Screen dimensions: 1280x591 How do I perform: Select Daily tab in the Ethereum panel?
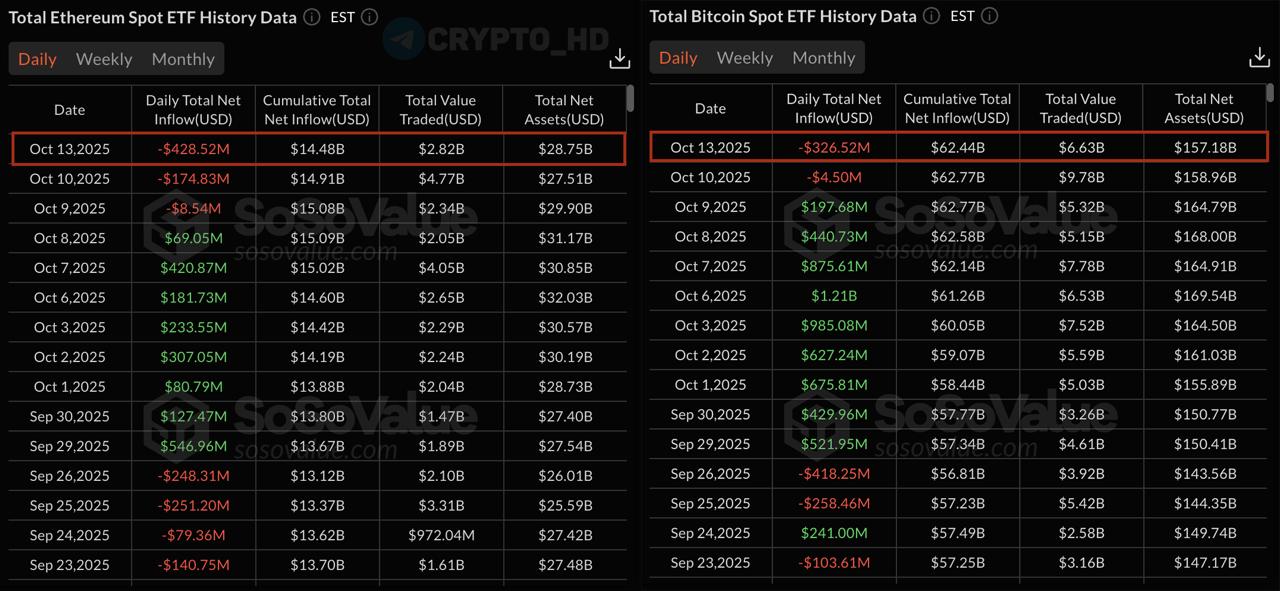point(37,59)
